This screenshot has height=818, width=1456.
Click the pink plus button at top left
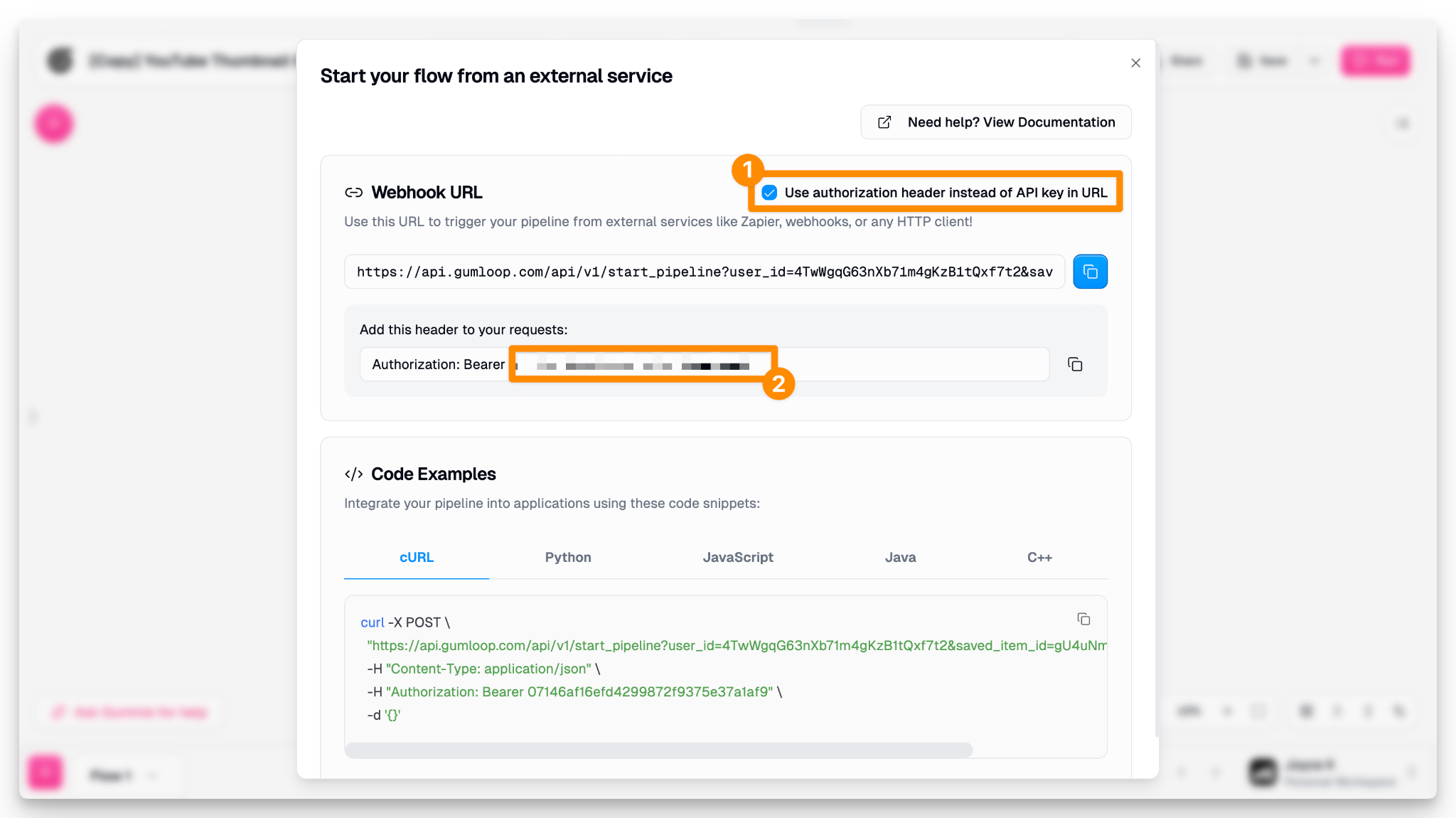(x=54, y=124)
